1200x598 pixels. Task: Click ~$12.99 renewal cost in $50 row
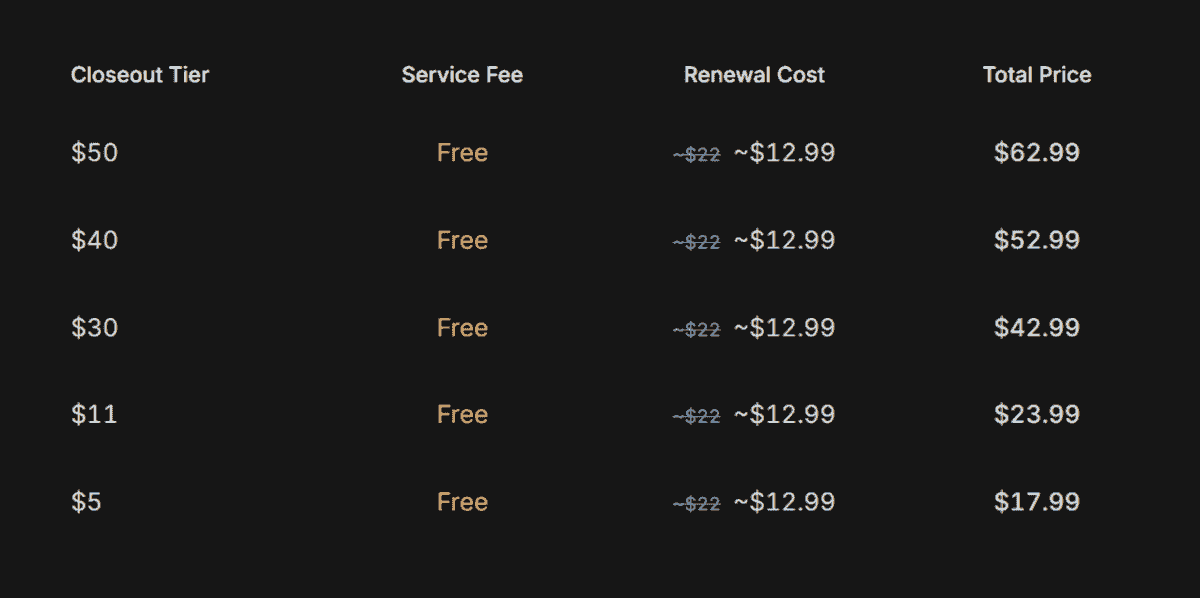click(784, 153)
